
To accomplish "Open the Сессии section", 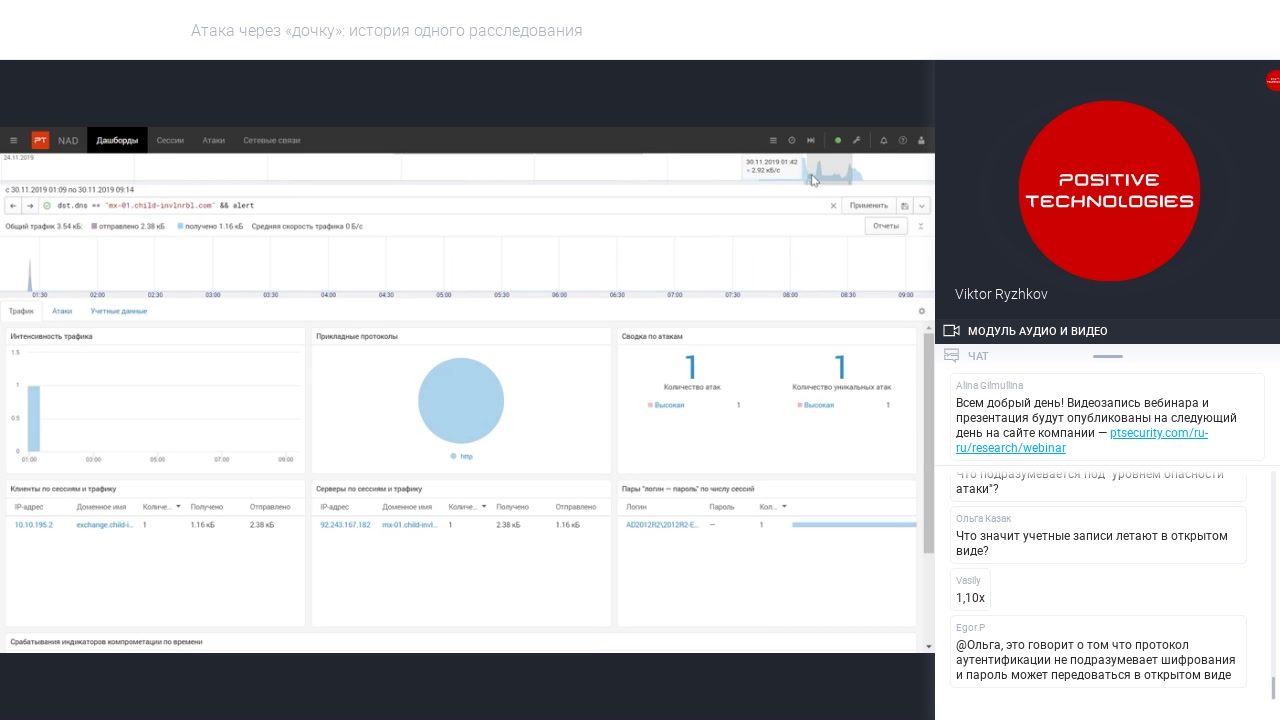I will point(170,140).
